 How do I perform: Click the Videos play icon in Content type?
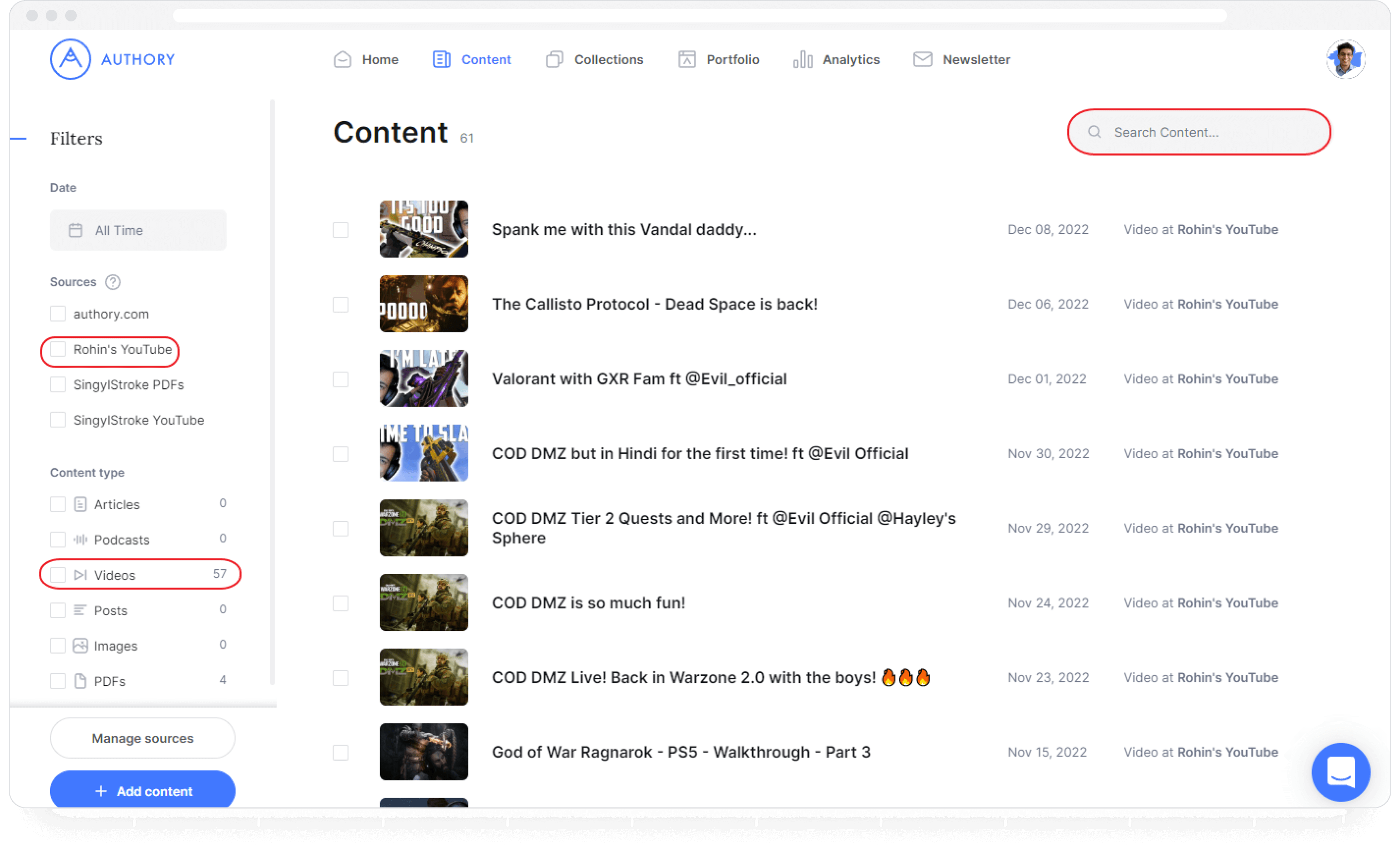(x=80, y=574)
